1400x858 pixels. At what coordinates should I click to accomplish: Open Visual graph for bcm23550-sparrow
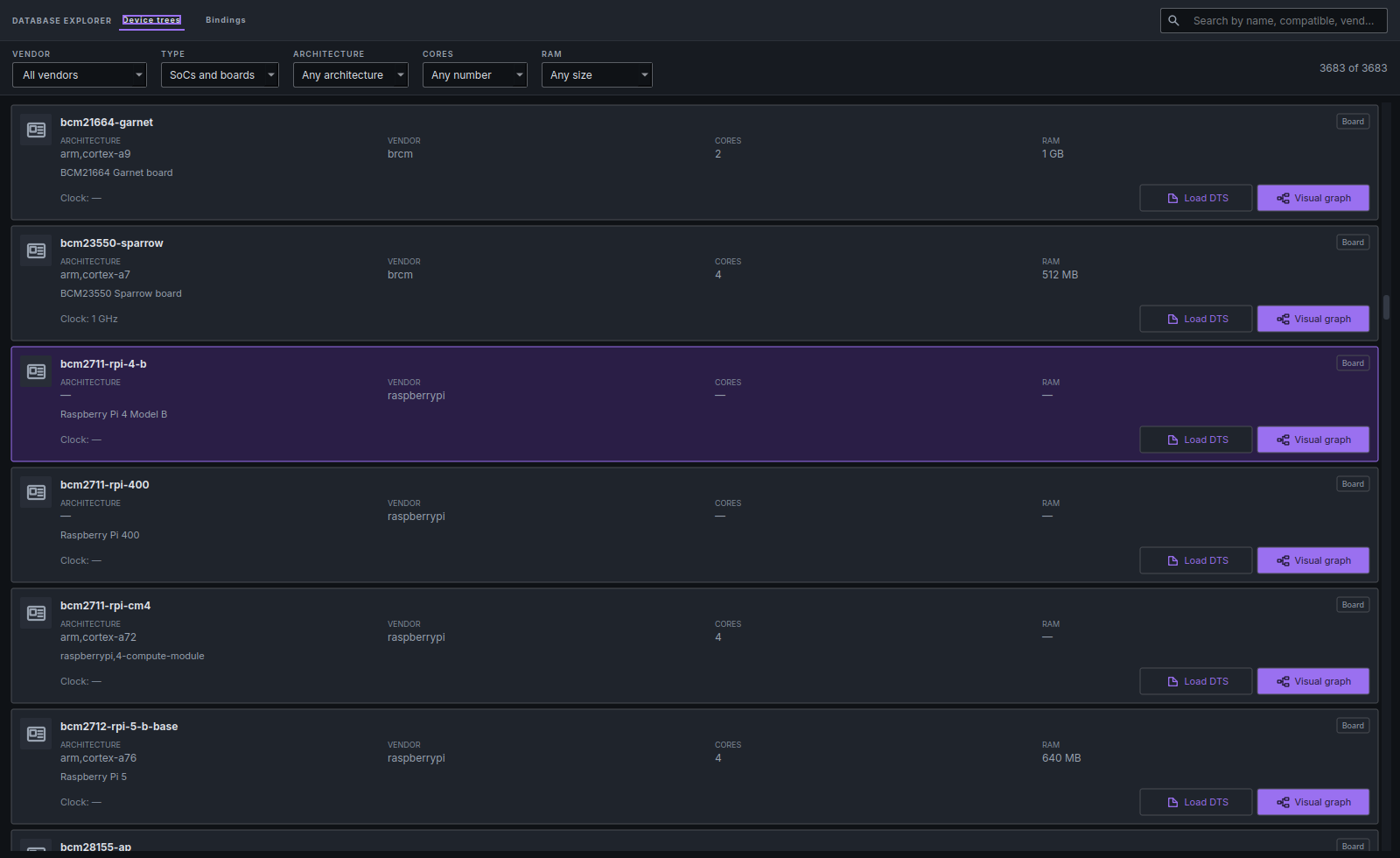[1313, 319]
